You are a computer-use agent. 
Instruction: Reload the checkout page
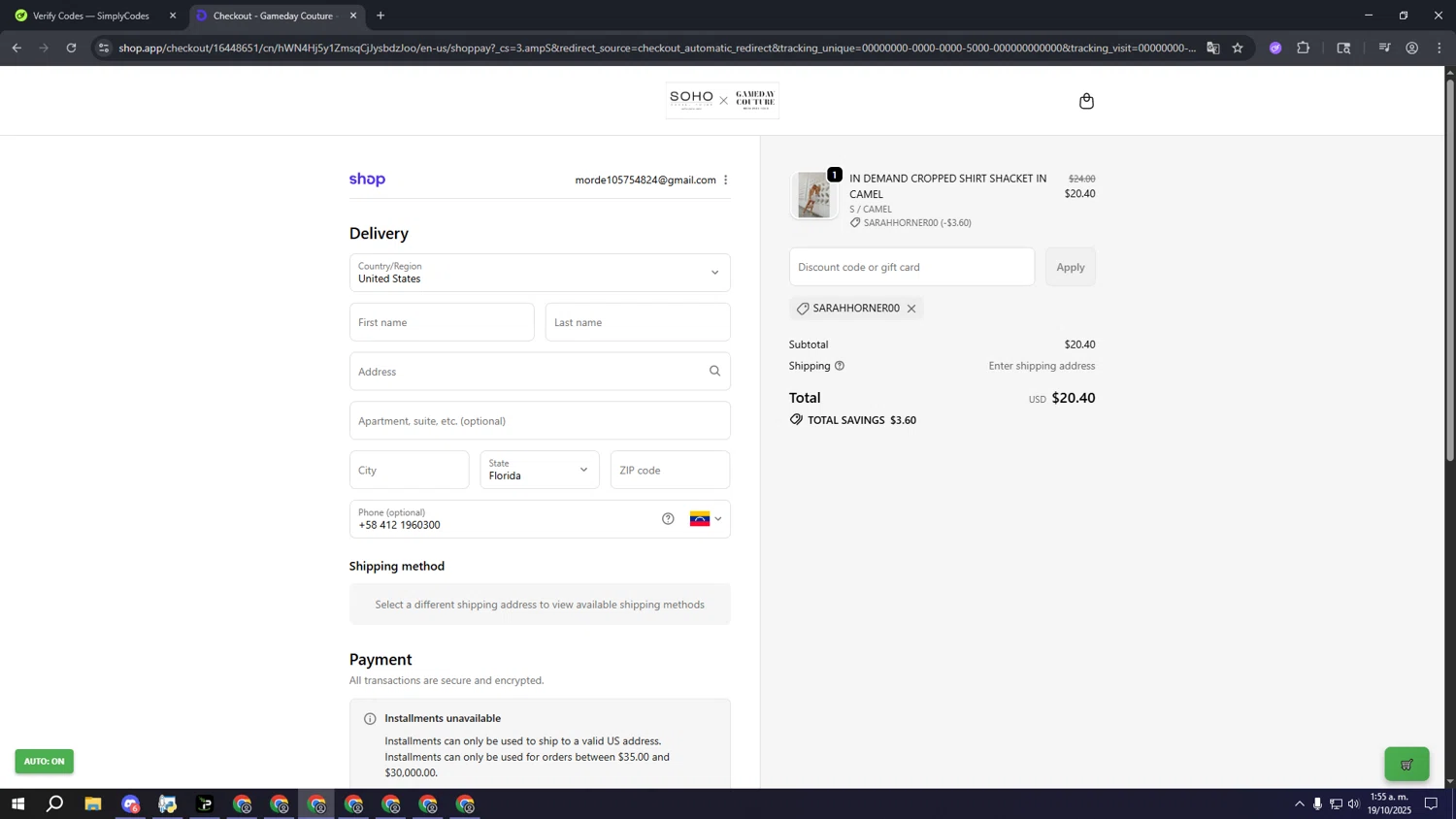coord(71,48)
